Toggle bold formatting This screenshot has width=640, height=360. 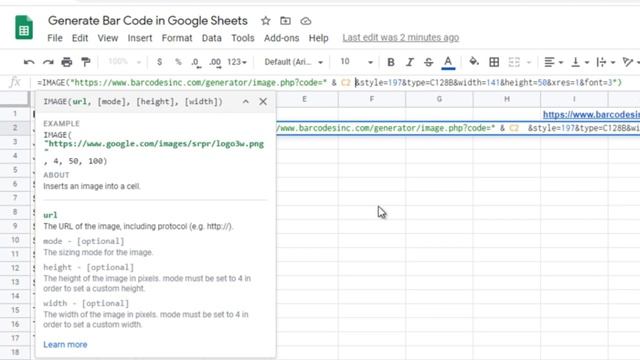(391, 62)
